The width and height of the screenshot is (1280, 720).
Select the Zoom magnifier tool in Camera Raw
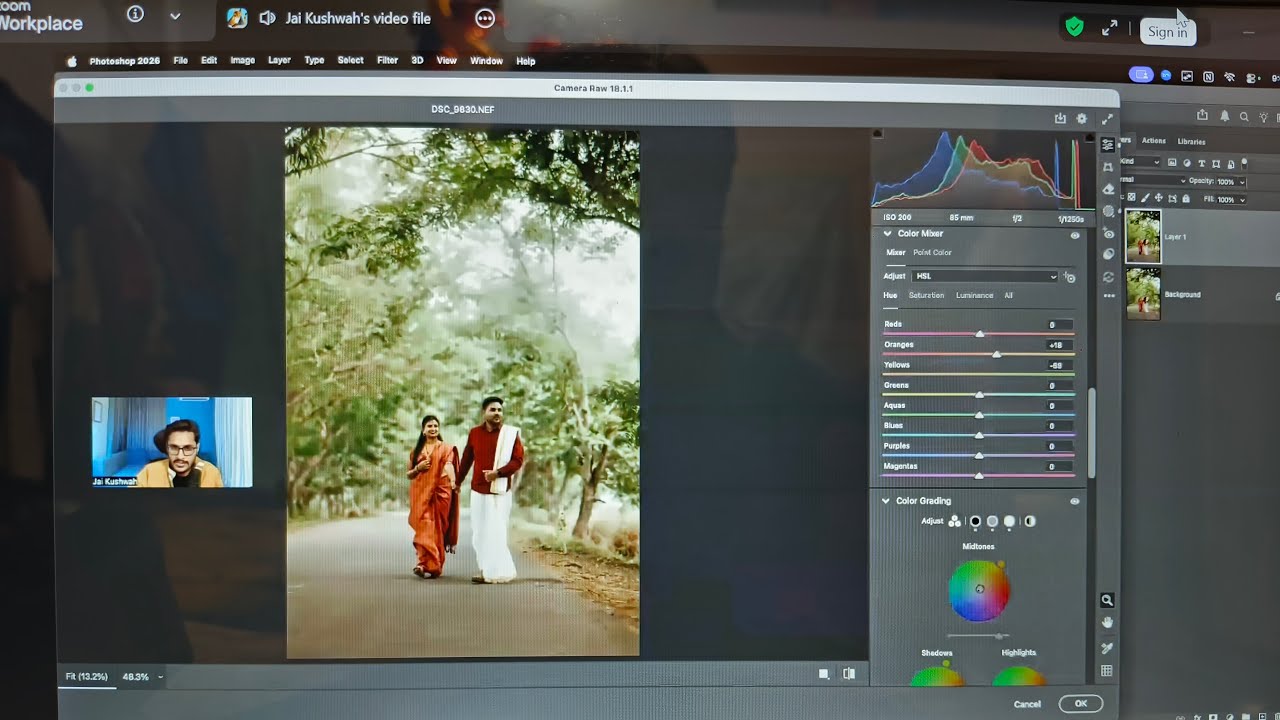1107,600
